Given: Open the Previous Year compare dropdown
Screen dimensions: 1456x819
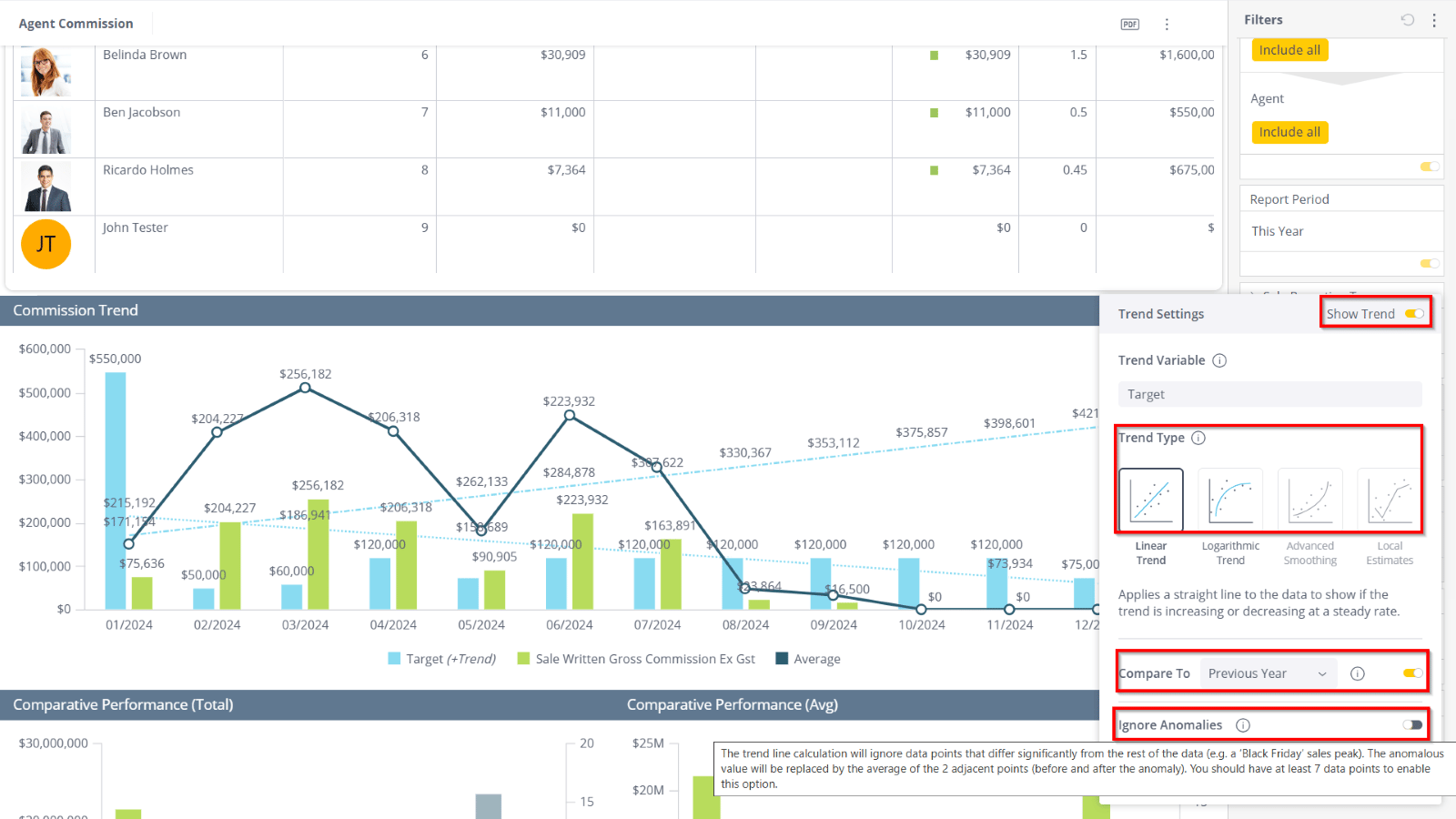Looking at the screenshot, I should [1269, 673].
